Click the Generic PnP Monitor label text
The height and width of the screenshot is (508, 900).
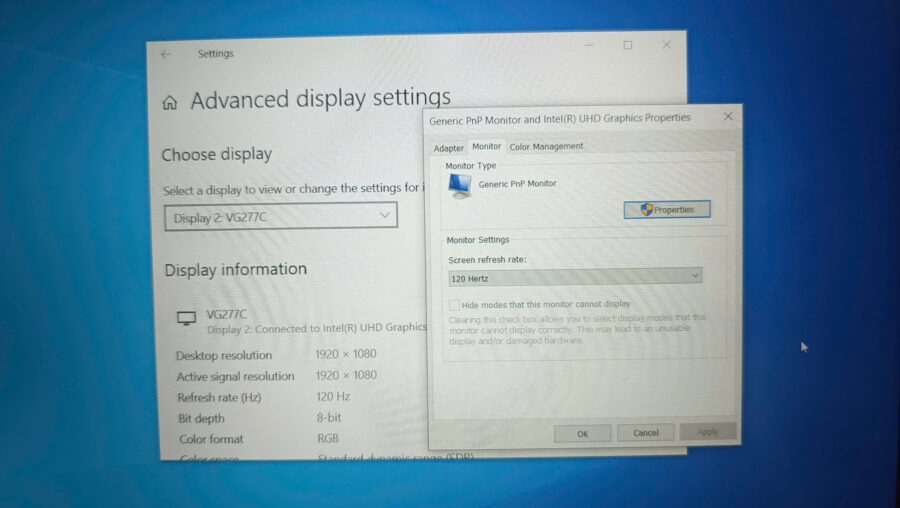tap(517, 184)
